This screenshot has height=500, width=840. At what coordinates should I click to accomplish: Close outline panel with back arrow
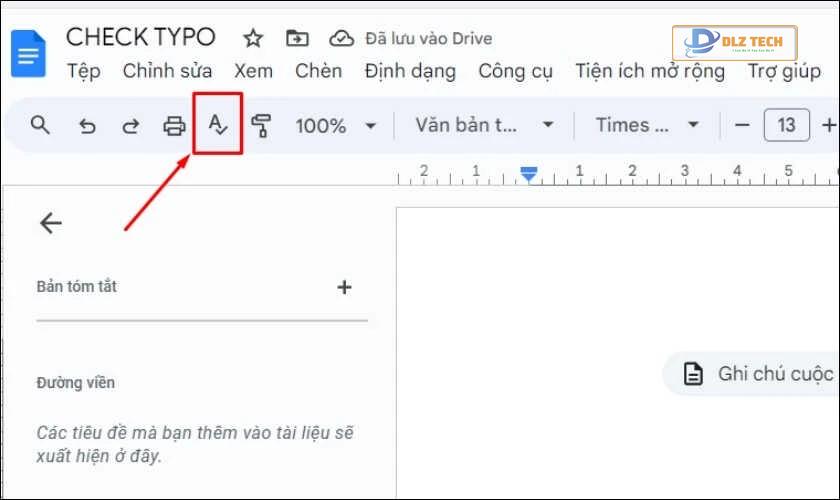51,223
